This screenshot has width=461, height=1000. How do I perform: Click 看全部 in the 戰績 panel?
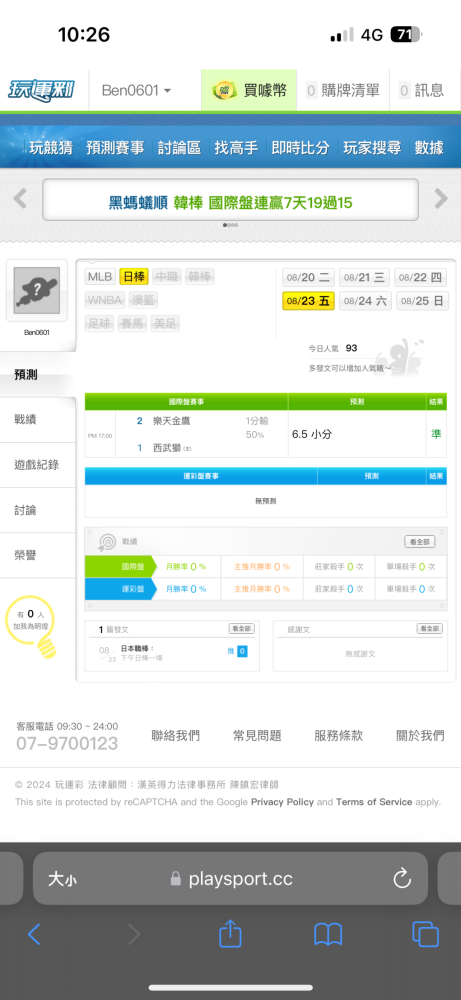420,541
